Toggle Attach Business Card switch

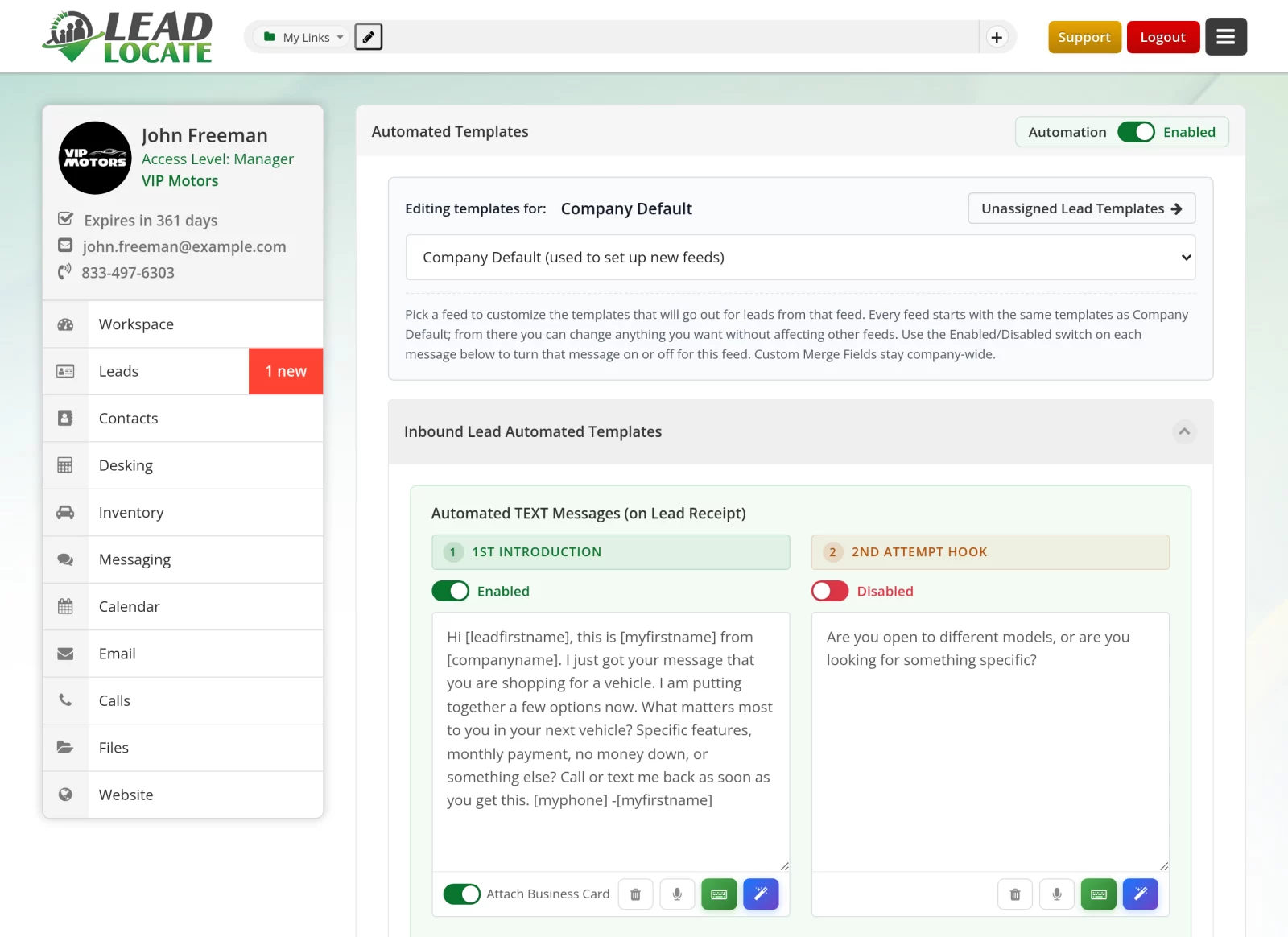pos(462,894)
